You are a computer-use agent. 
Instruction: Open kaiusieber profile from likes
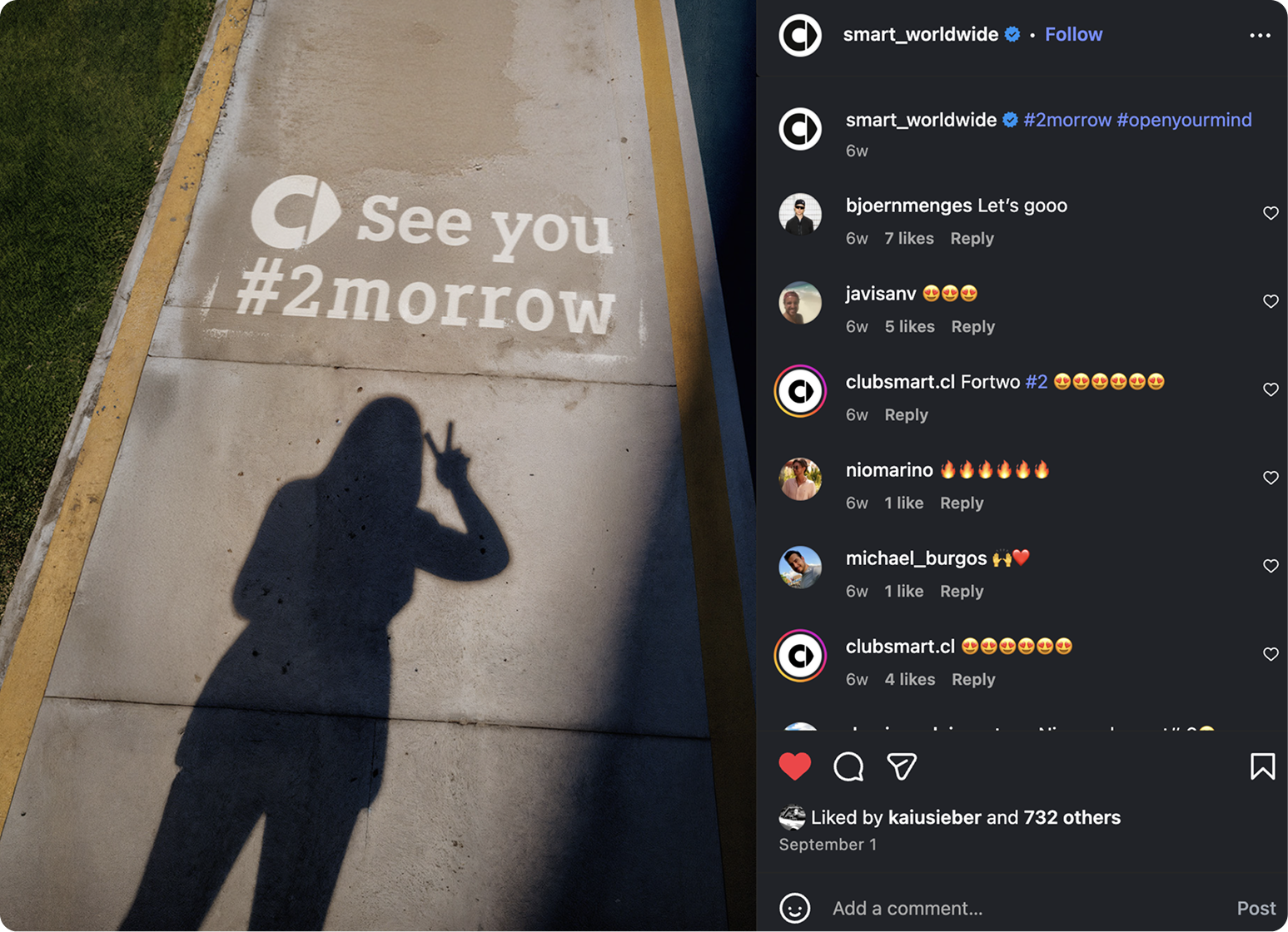tap(934, 817)
